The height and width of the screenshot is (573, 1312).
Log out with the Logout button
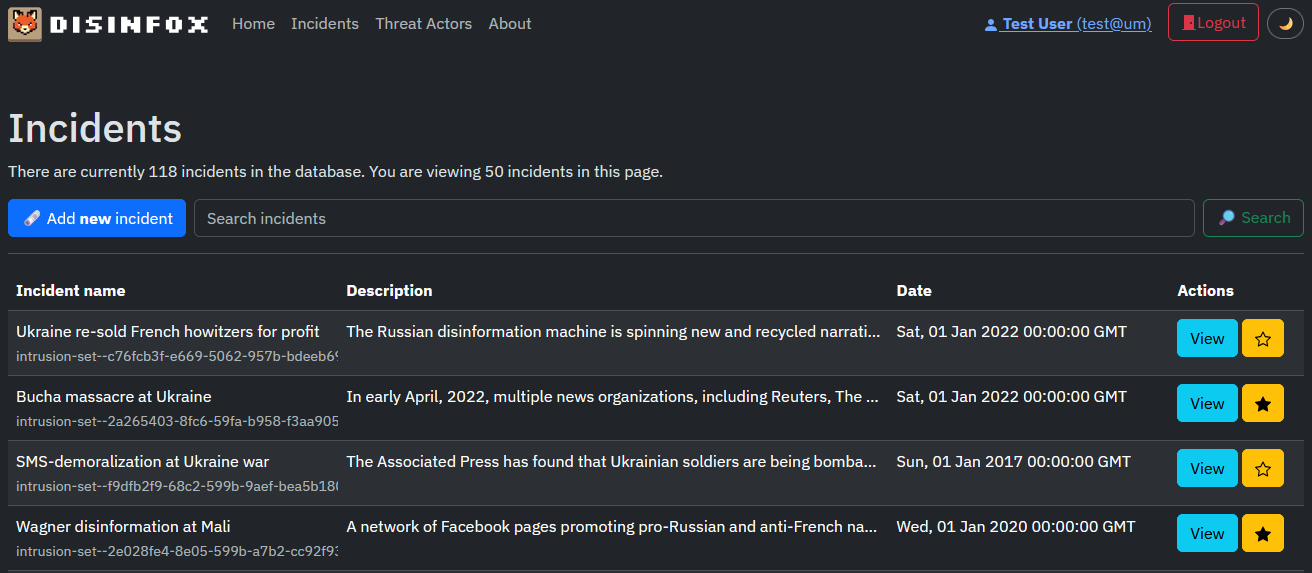(x=1213, y=23)
